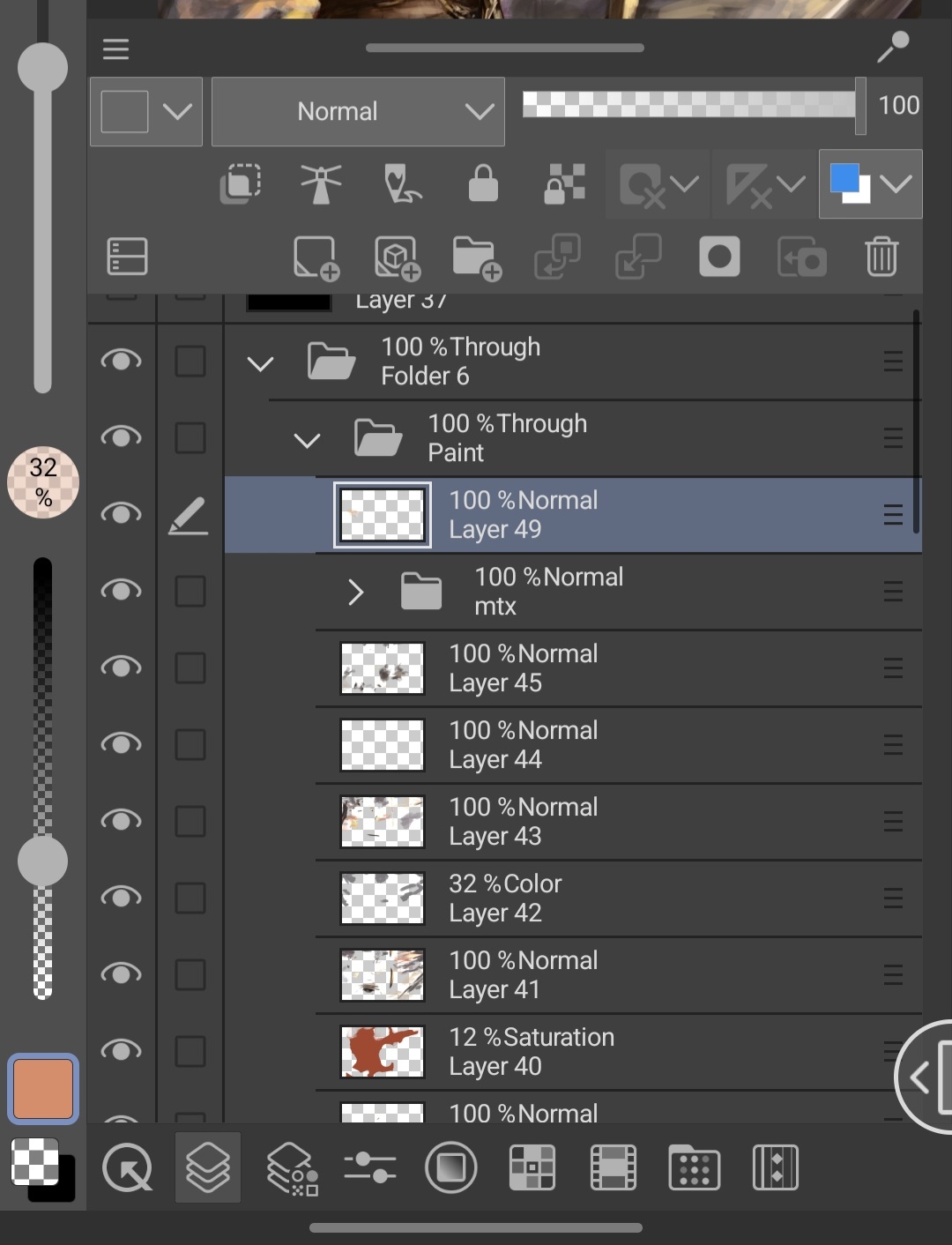
Task: Click the Lock Layer padlock icon
Action: 483,184
